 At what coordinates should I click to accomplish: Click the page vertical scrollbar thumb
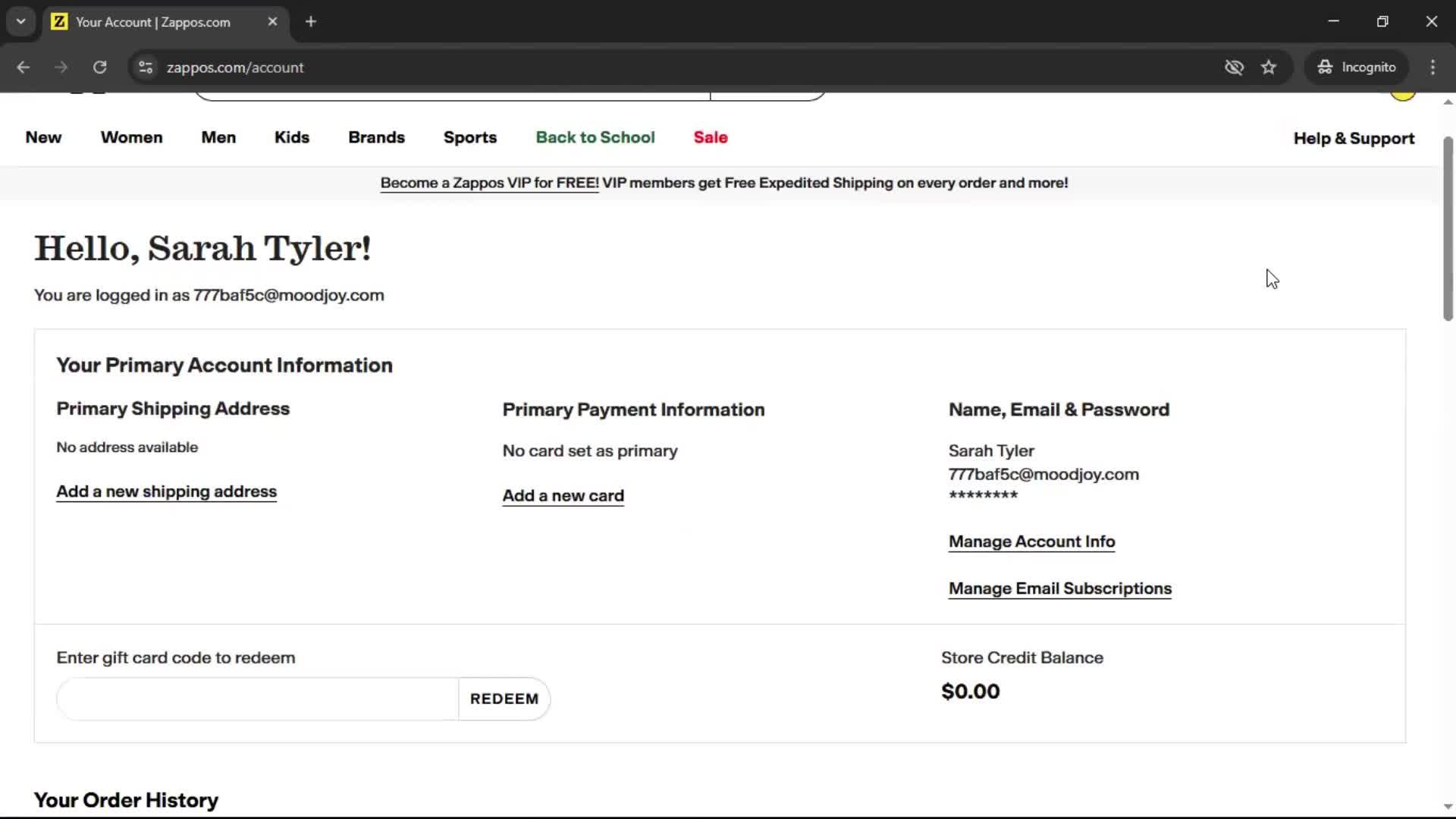(x=1448, y=227)
